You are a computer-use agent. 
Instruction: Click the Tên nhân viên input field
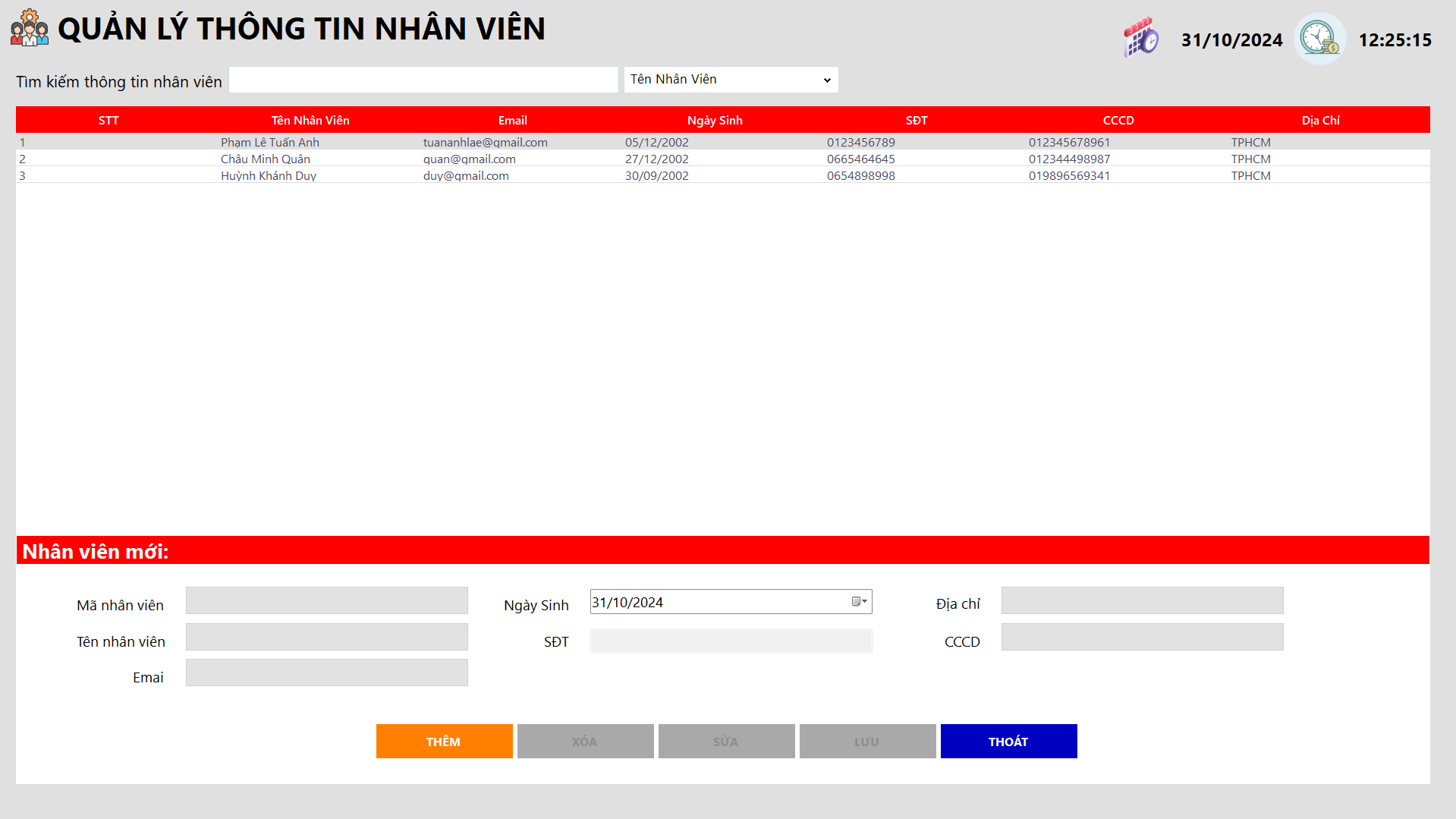[327, 637]
